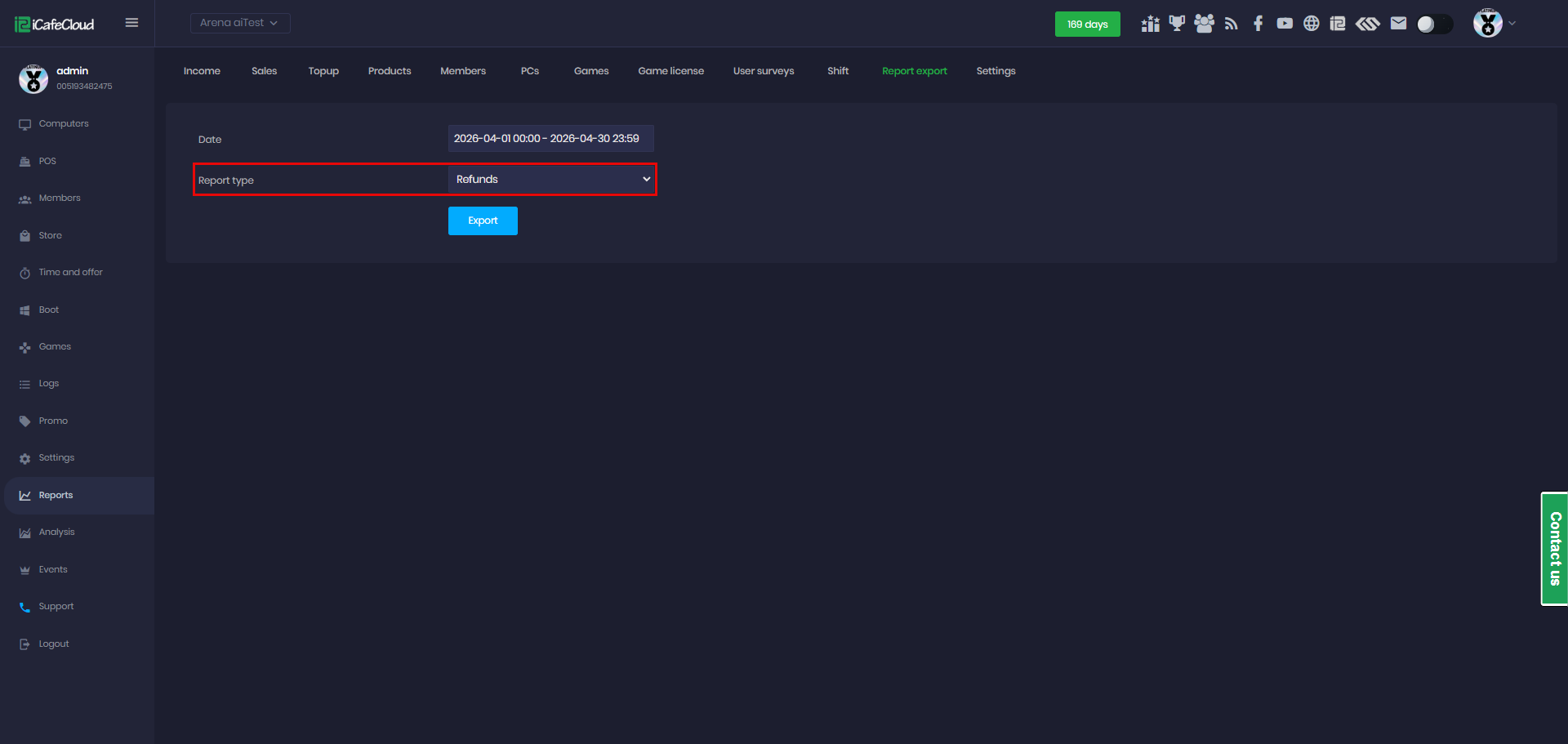The width and height of the screenshot is (1568, 744).
Task: Open the YouTube icon link
Action: point(1285,24)
